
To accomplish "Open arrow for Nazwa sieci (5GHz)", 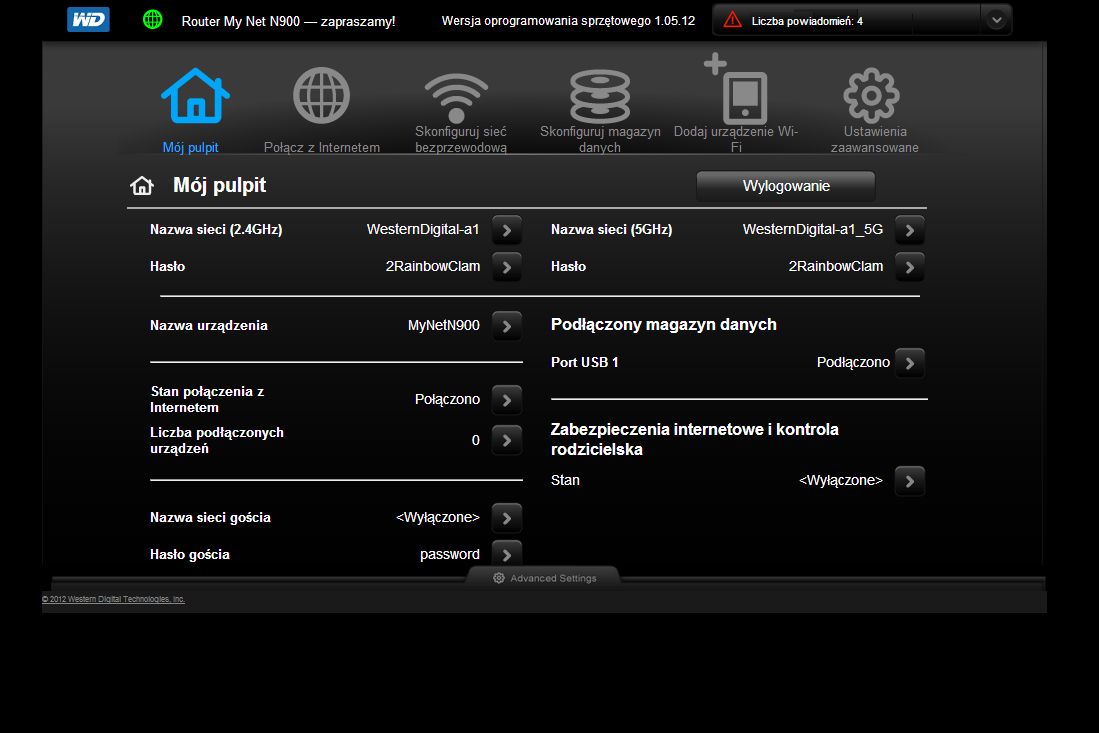I will pos(910,230).
